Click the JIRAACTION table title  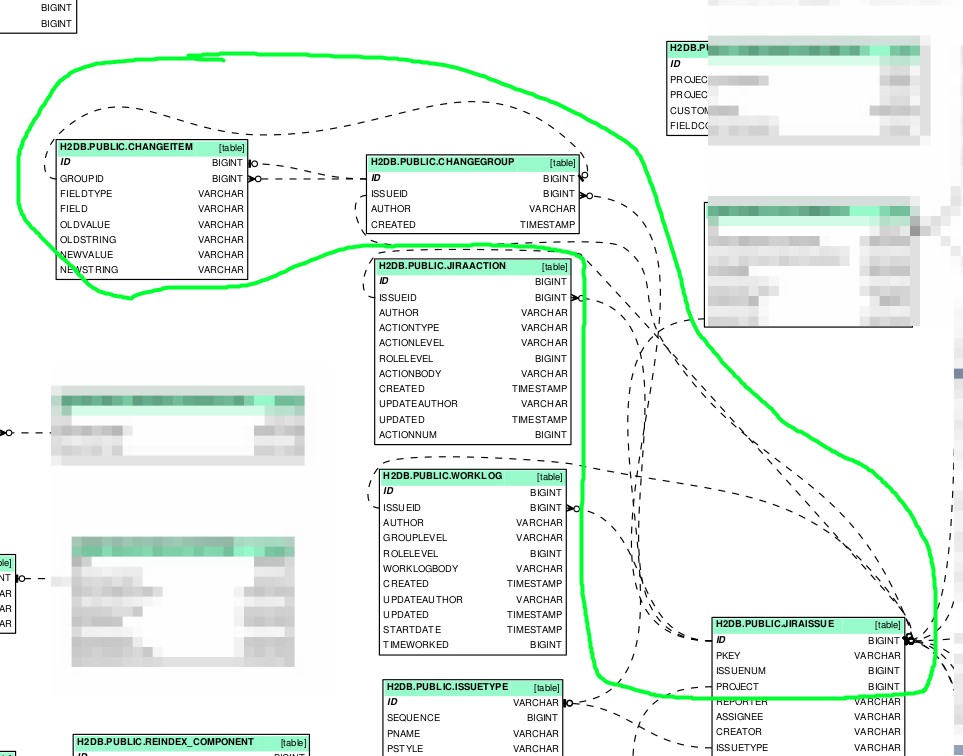(x=442, y=266)
